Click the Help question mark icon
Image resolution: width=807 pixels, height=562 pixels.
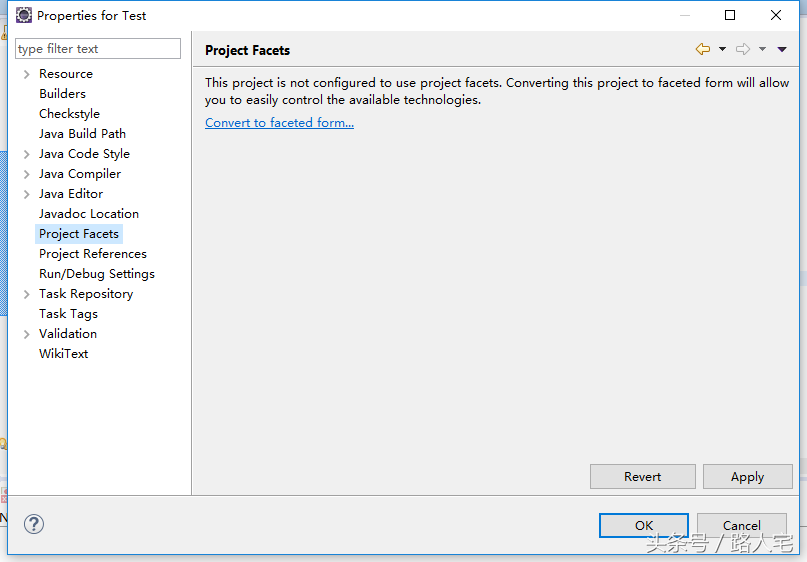(x=34, y=524)
